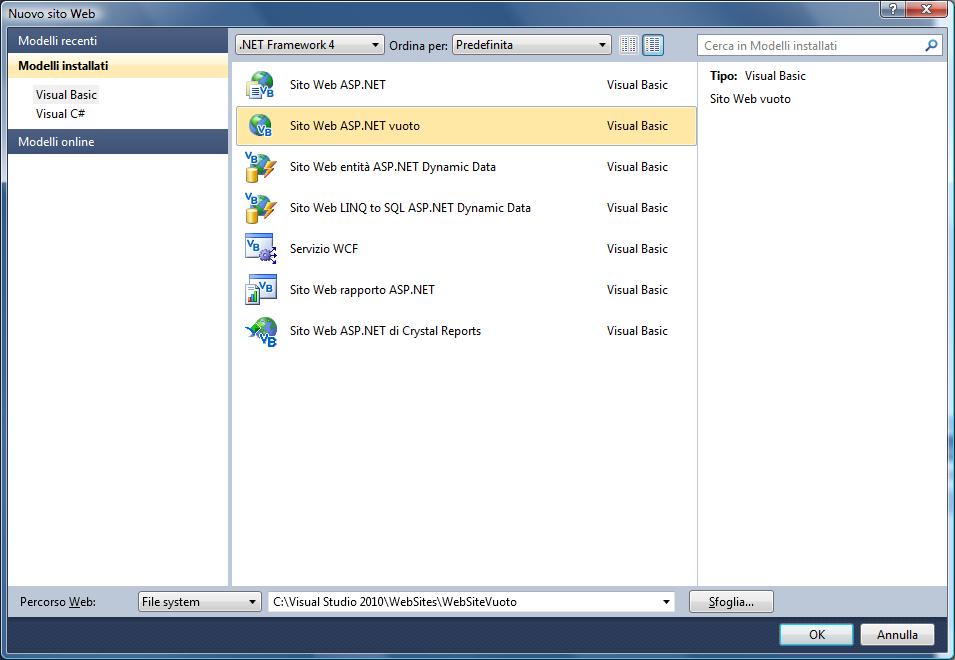Expand the website path combo box arrow
Image resolution: width=955 pixels, height=660 pixels.
[x=666, y=602]
